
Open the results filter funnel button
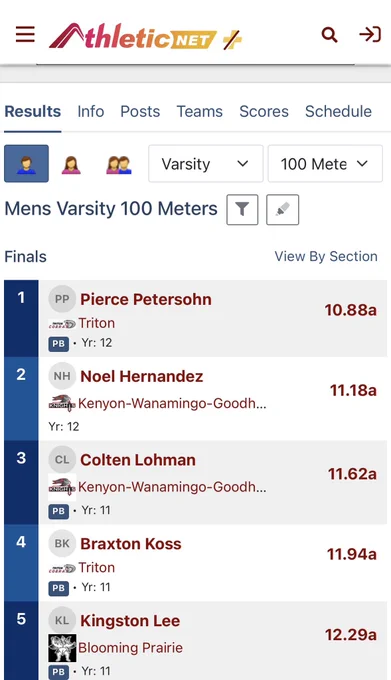pyautogui.click(x=242, y=210)
